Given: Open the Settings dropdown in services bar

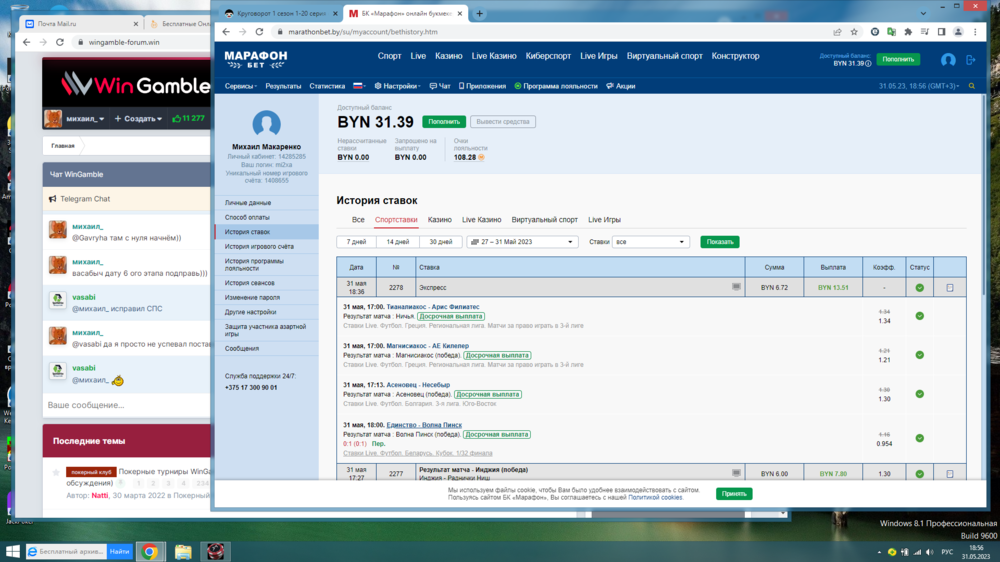Looking at the screenshot, I should pos(400,87).
